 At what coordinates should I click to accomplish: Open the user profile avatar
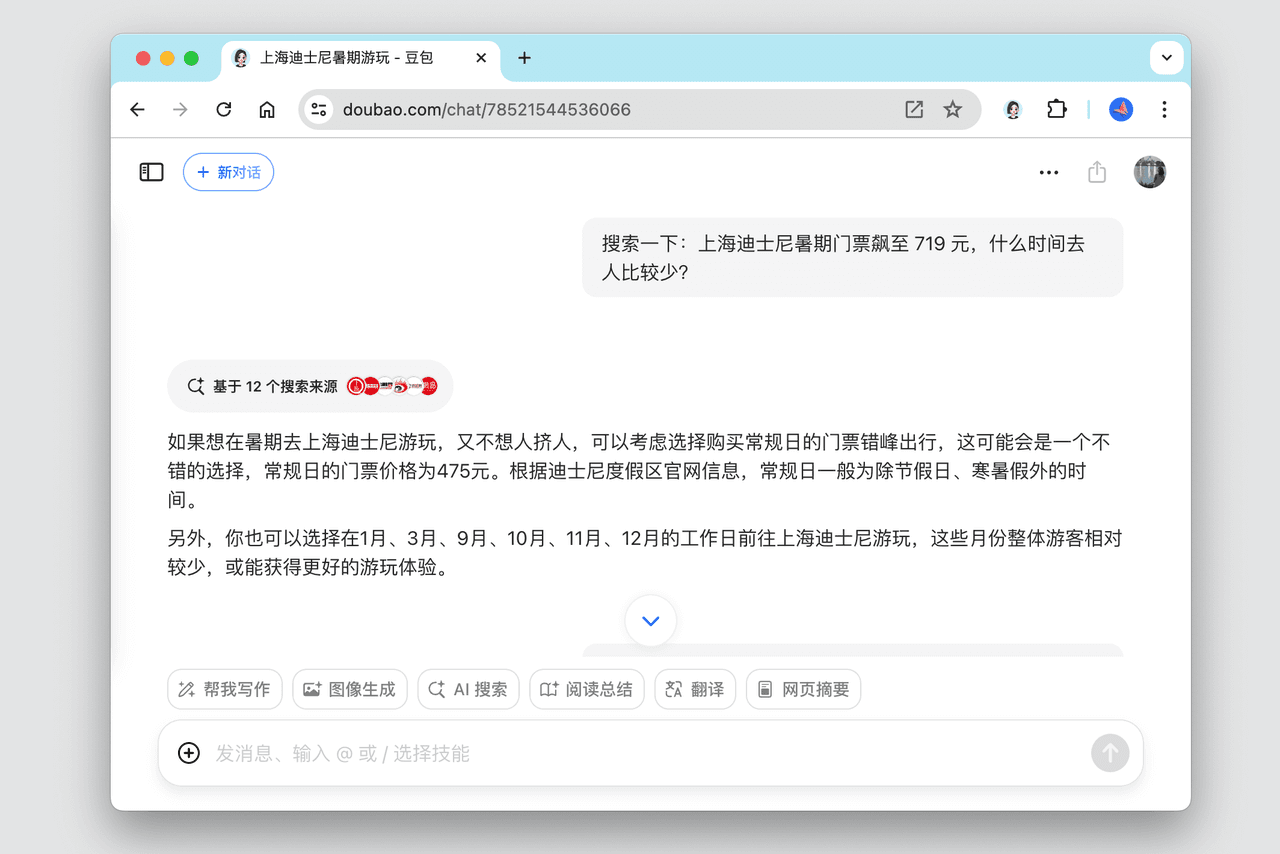(x=1149, y=172)
